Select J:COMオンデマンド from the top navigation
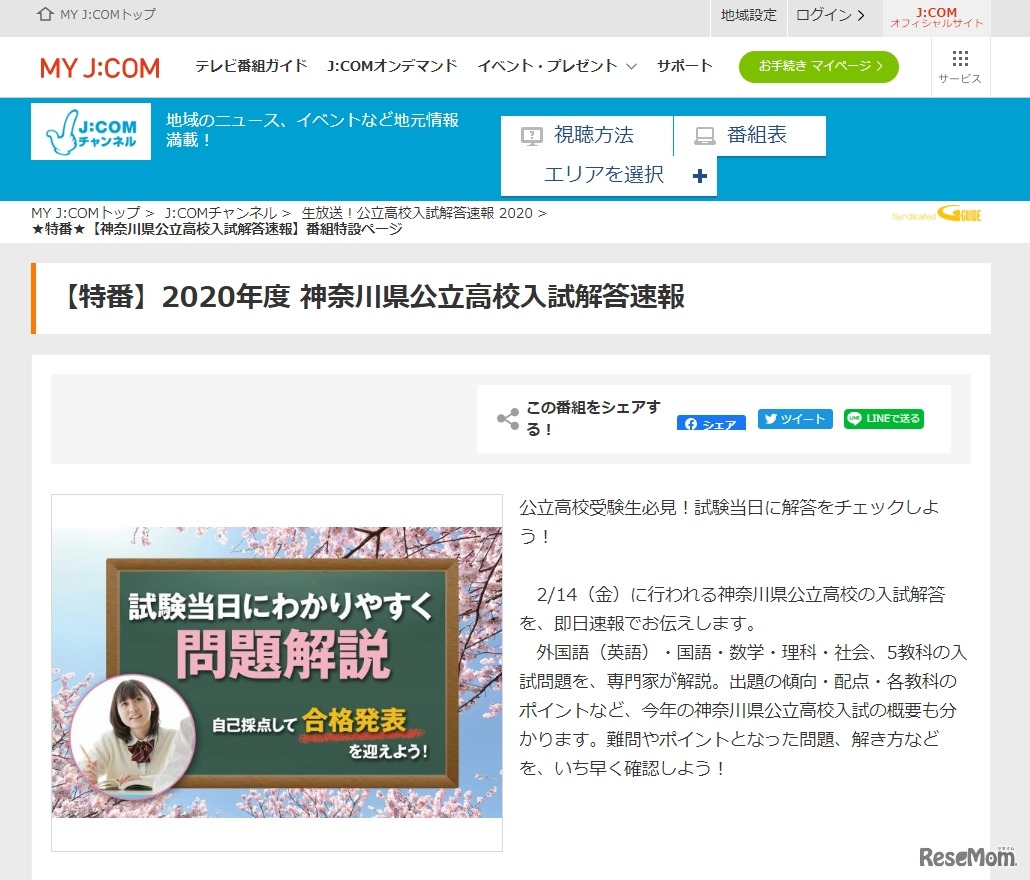This screenshot has width=1030, height=880. tap(391, 66)
